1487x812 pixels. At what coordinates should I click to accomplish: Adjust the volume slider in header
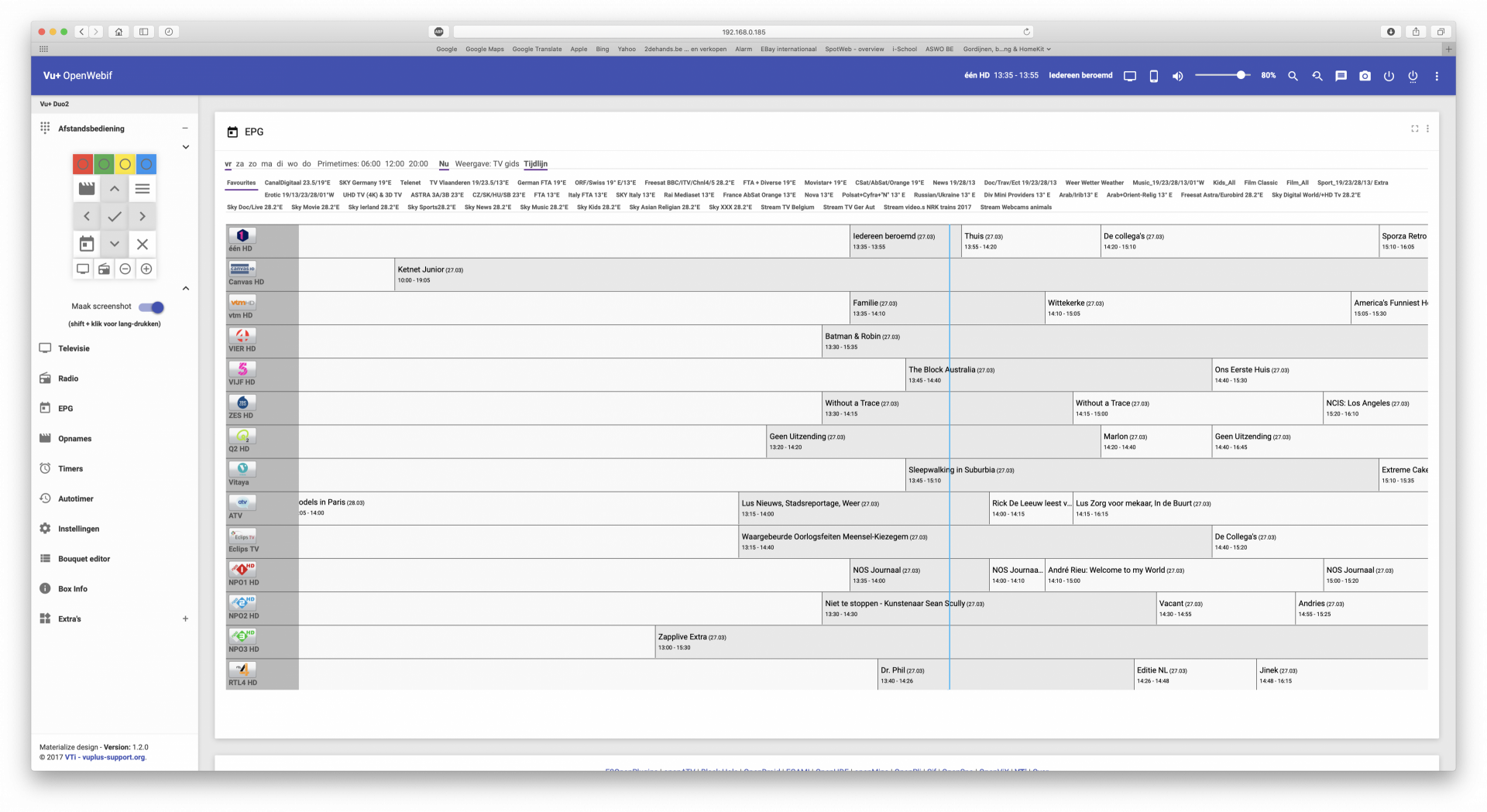click(x=1223, y=75)
